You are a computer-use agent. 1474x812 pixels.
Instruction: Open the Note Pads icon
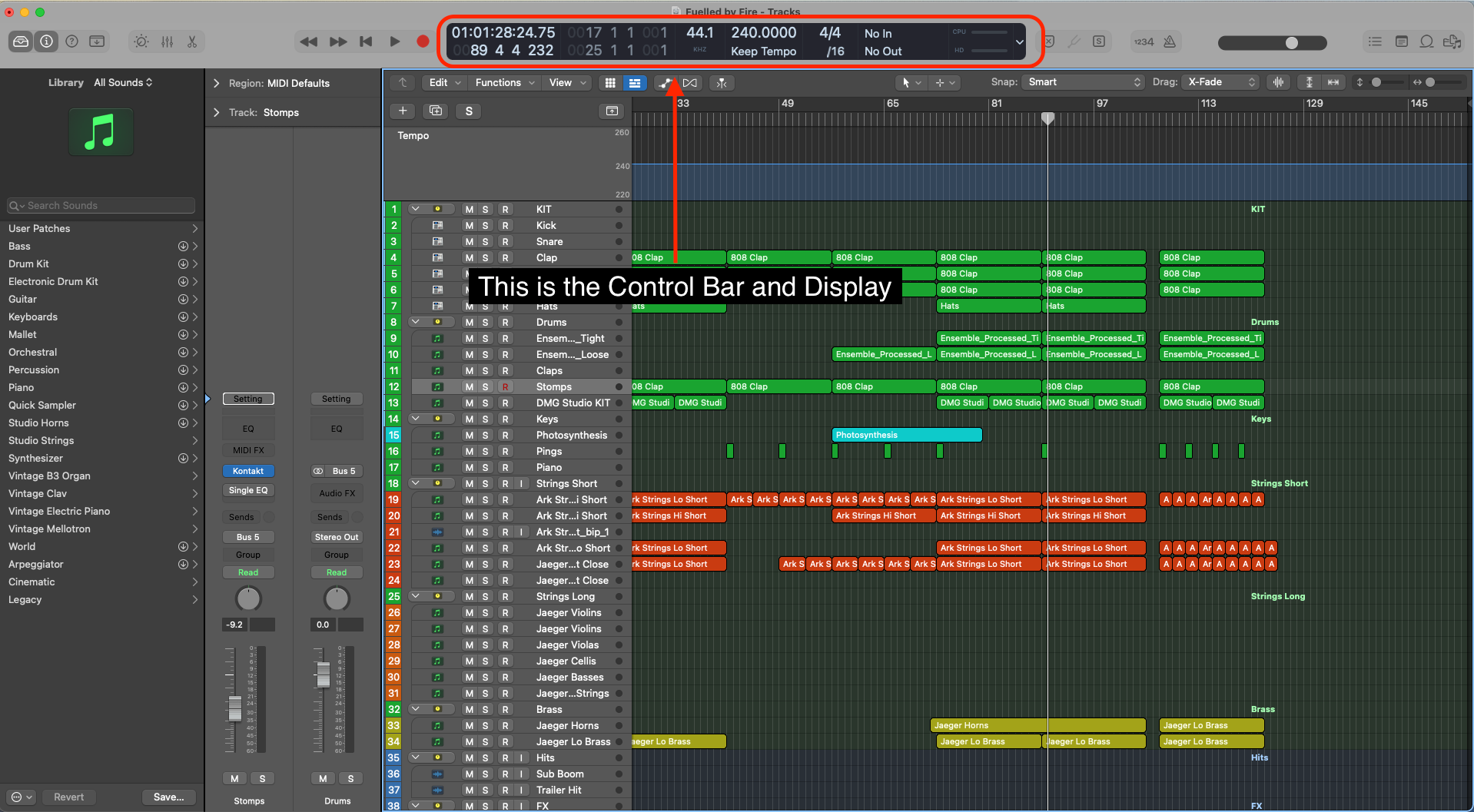click(x=1401, y=41)
